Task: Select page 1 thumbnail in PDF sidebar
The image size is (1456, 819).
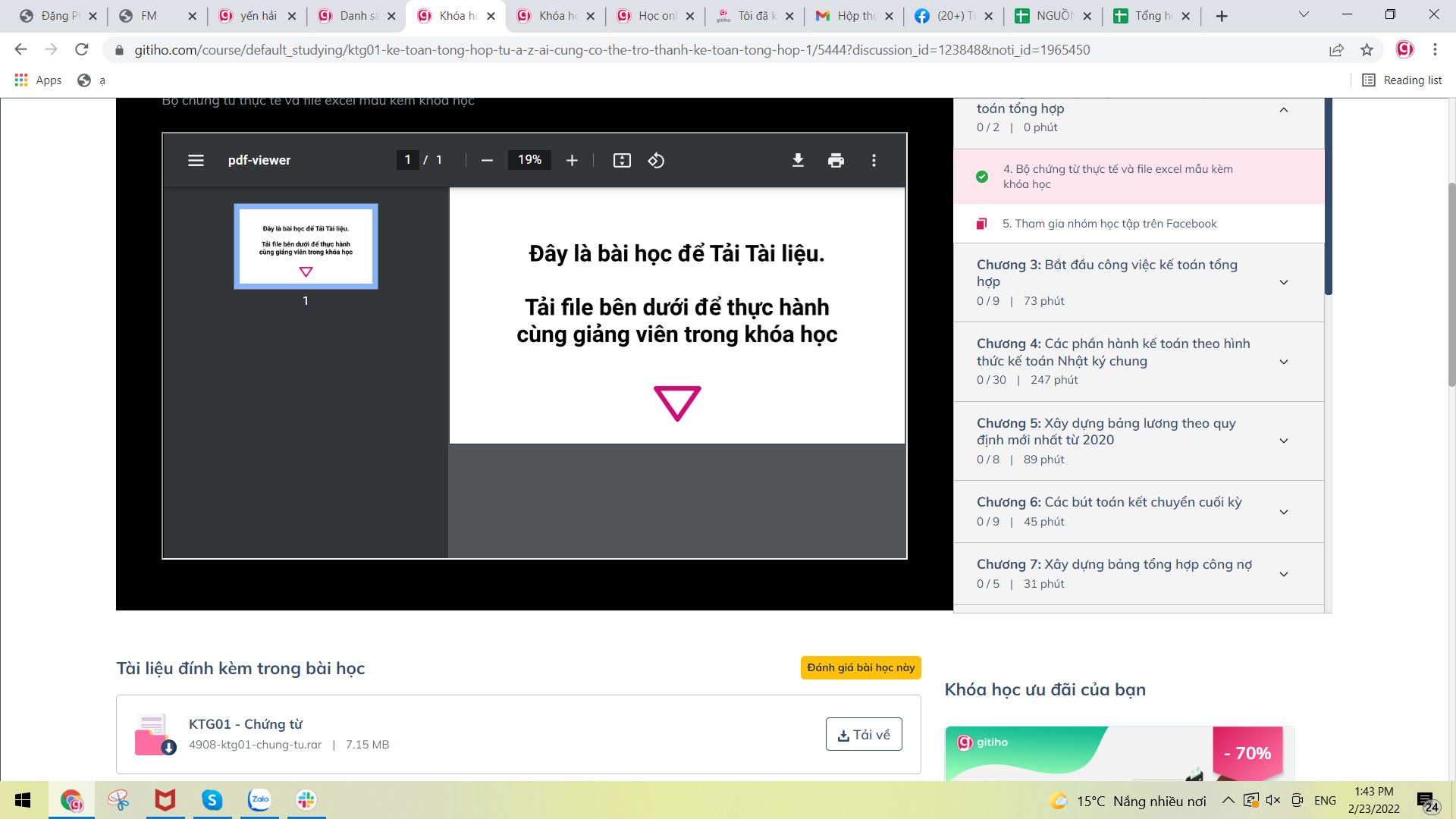Action: click(306, 246)
